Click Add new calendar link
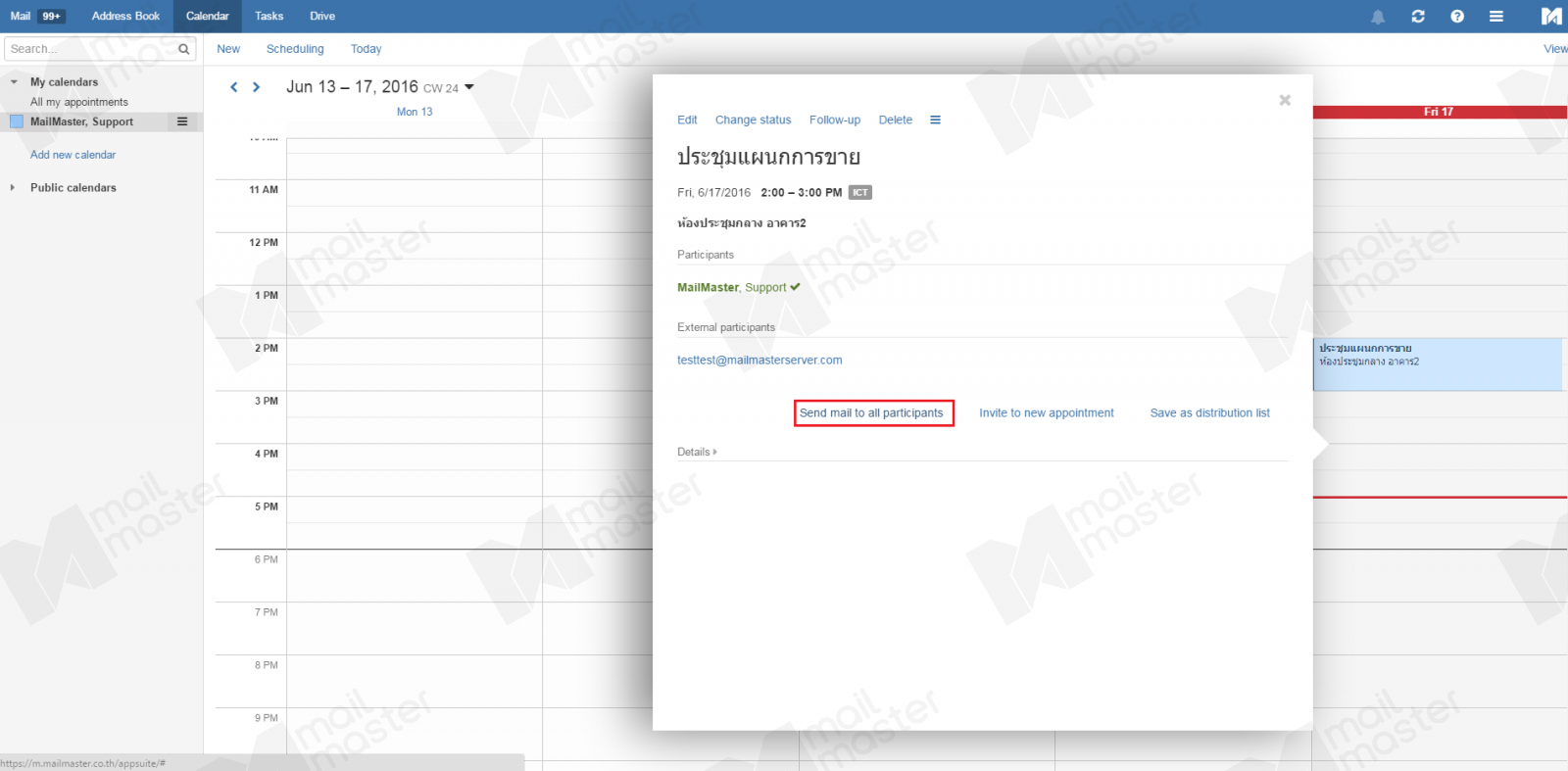This screenshot has height=771, width=1568. tap(73, 155)
